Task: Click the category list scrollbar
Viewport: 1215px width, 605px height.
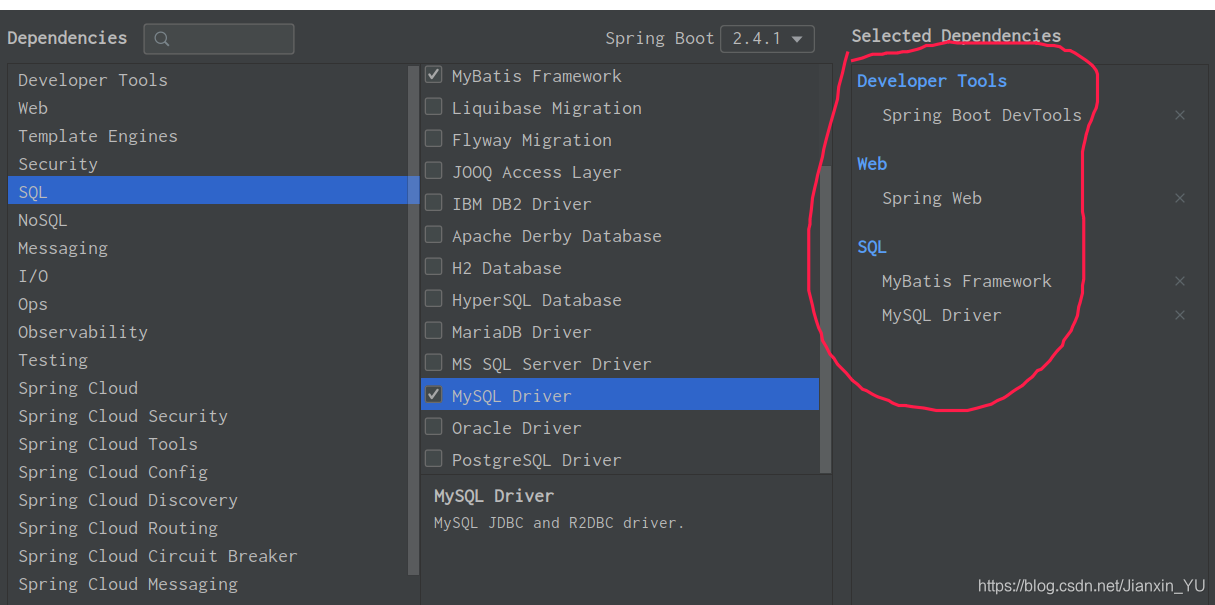Action: pos(414,320)
